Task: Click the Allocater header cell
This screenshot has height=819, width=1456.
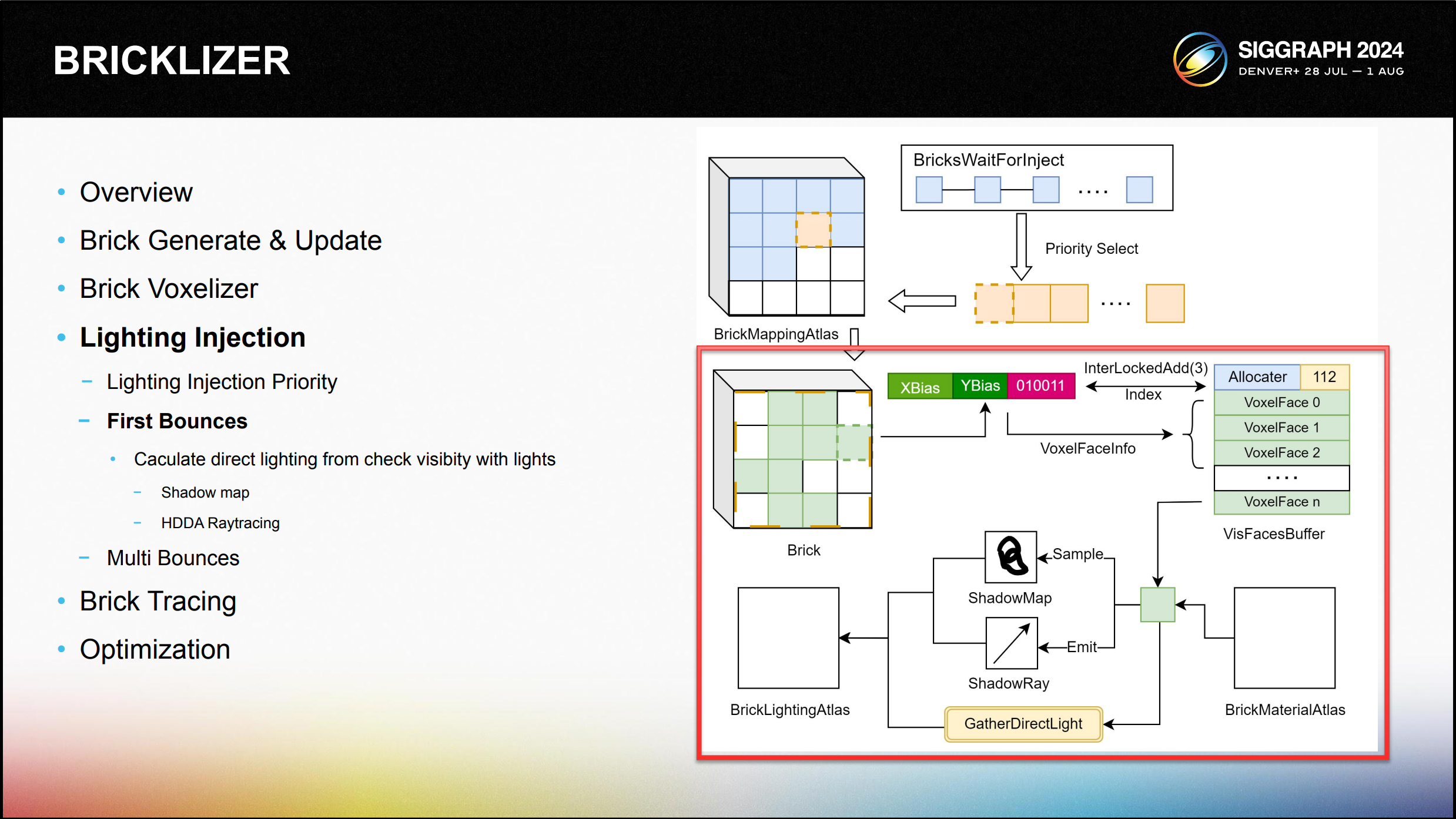Action: pos(1257,377)
